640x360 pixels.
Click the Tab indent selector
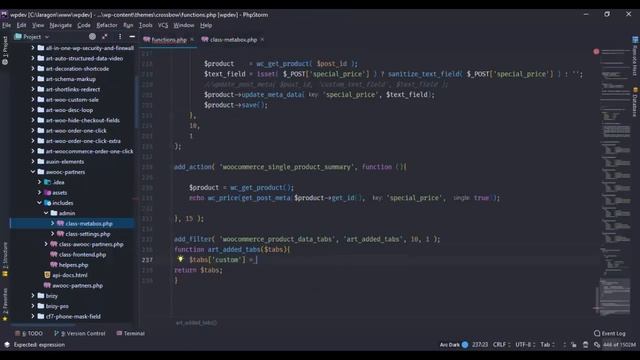[547, 344]
